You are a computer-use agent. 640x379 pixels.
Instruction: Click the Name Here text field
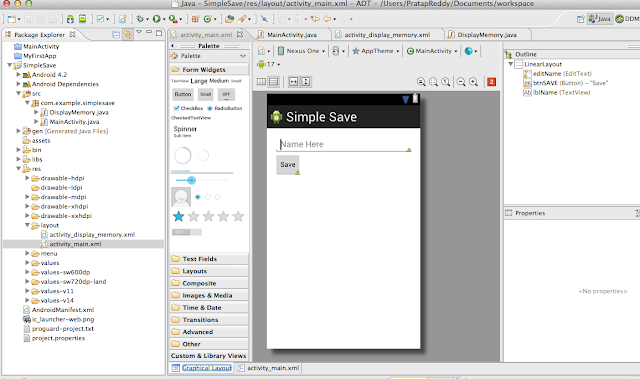tap(343, 144)
